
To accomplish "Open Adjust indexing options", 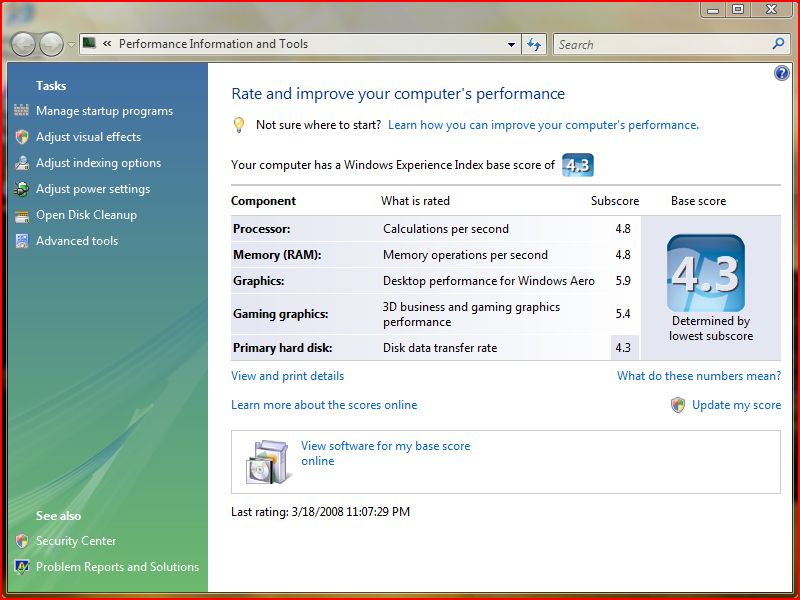I will (98, 163).
